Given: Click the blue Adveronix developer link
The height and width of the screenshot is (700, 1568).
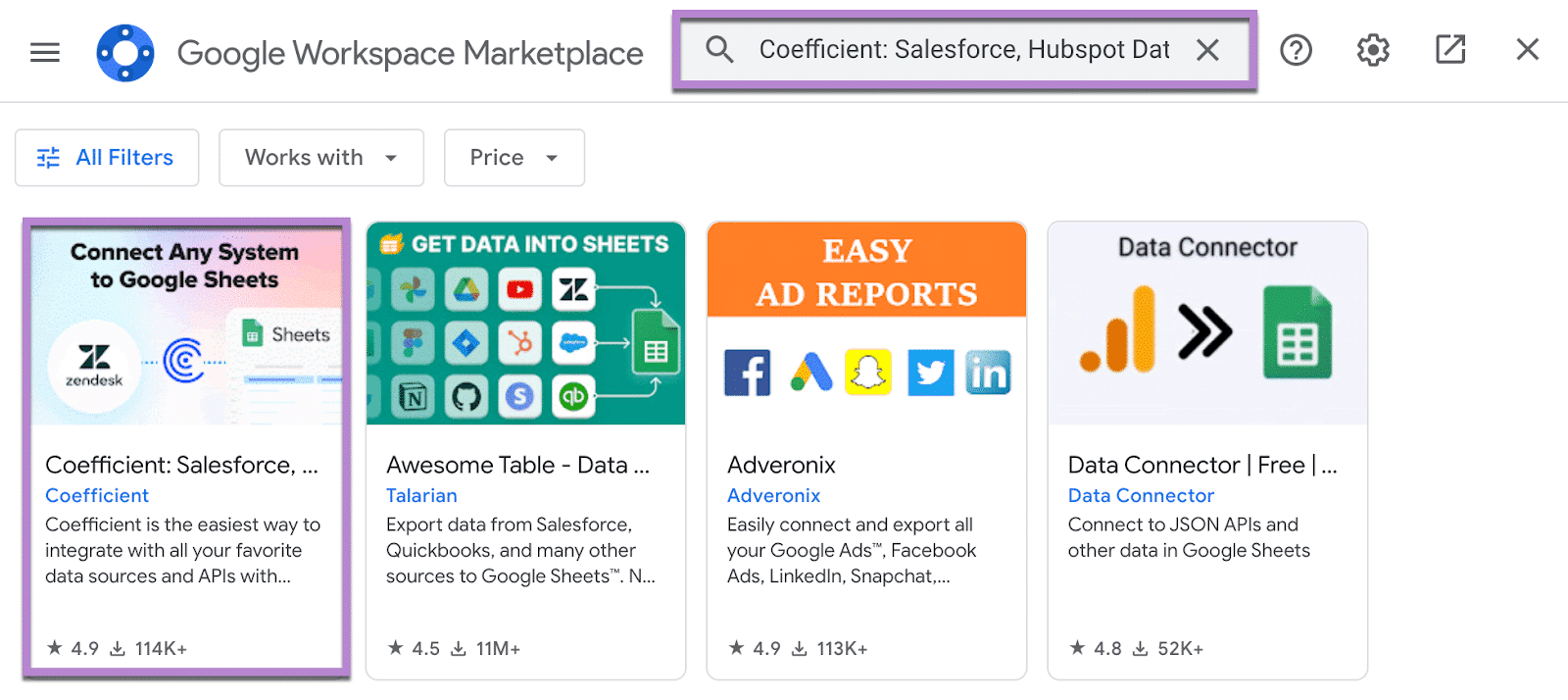Looking at the screenshot, I should coord(773,495).
